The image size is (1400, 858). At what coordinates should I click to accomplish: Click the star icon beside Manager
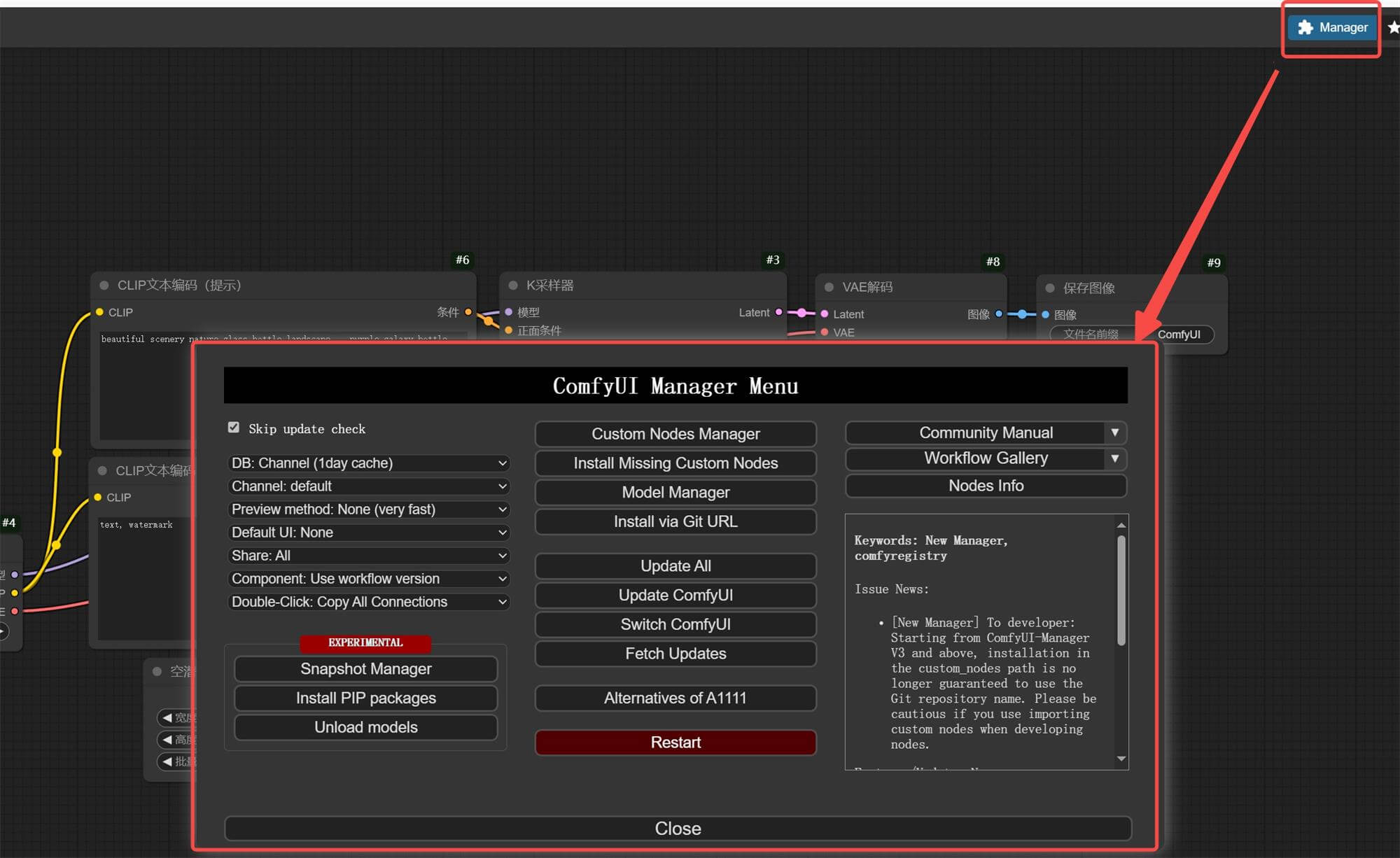point(1394,27)
